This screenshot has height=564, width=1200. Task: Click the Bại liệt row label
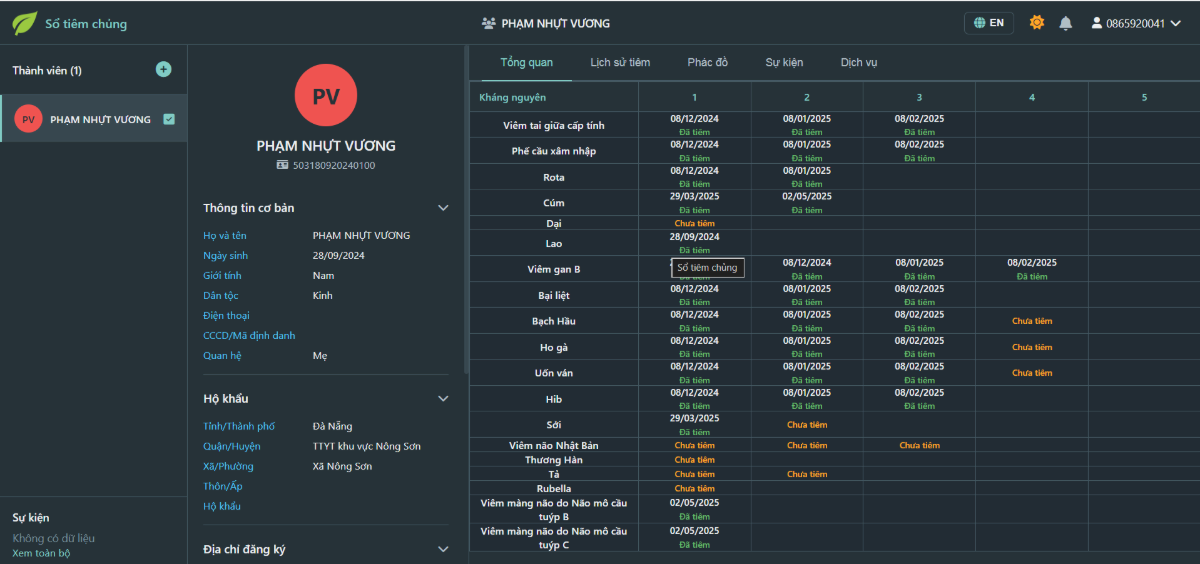click(554, 295)
